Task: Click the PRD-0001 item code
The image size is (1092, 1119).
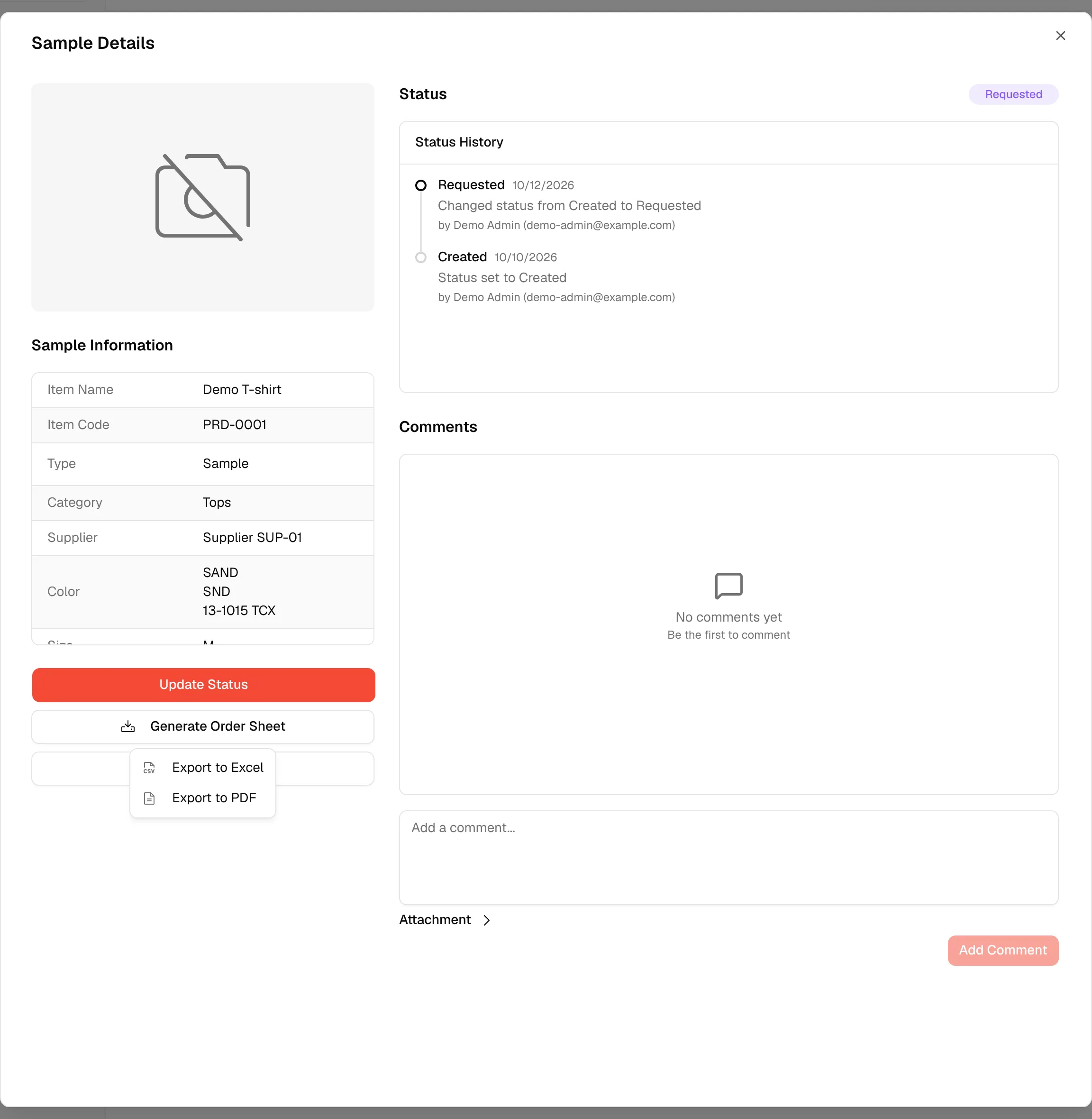Action: coord(235,425)
